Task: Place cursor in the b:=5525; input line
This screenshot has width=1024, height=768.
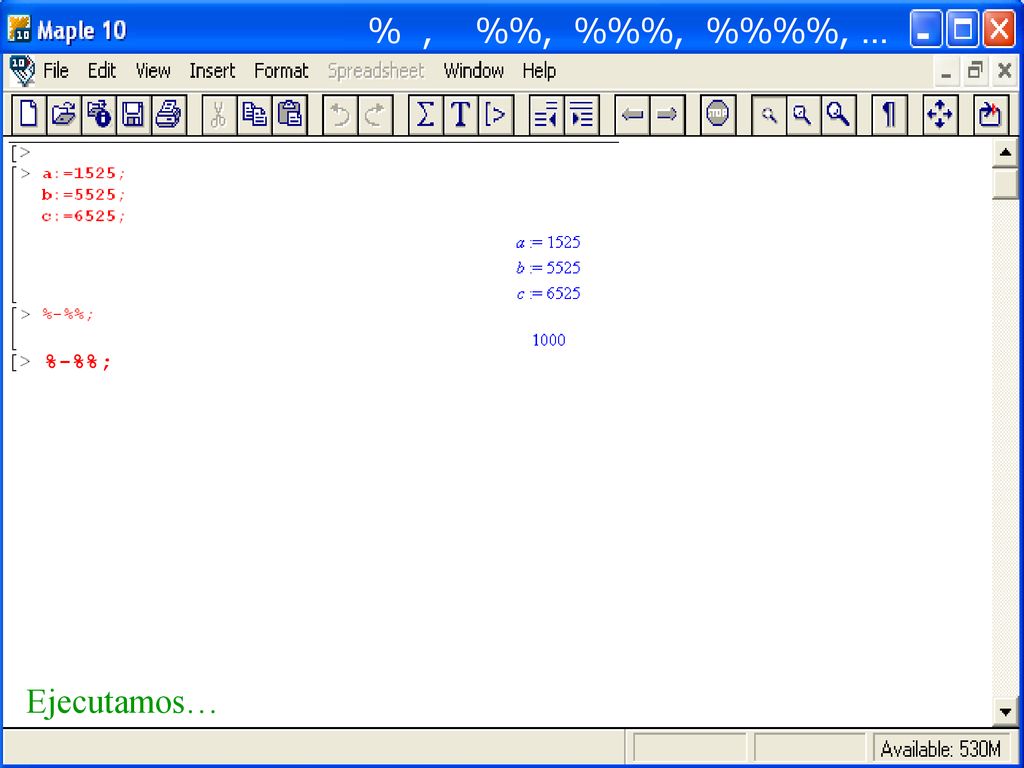Action: tap(83, 195)
